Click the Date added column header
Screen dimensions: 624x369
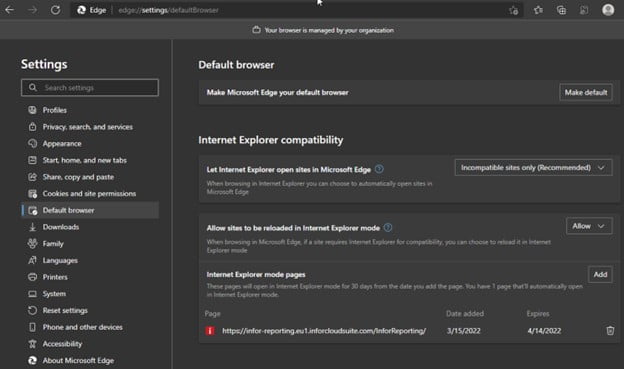pyautogui.click(x=465, y=314)
